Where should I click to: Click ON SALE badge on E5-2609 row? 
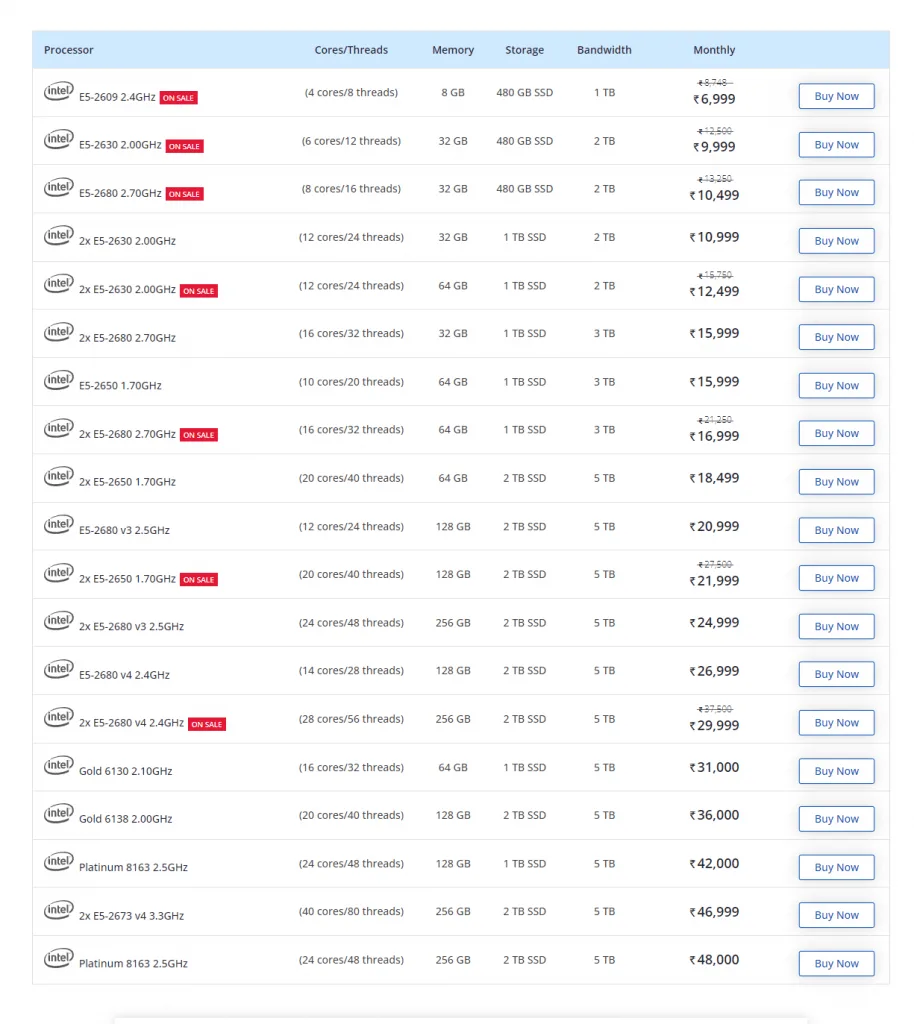[179, 98]
